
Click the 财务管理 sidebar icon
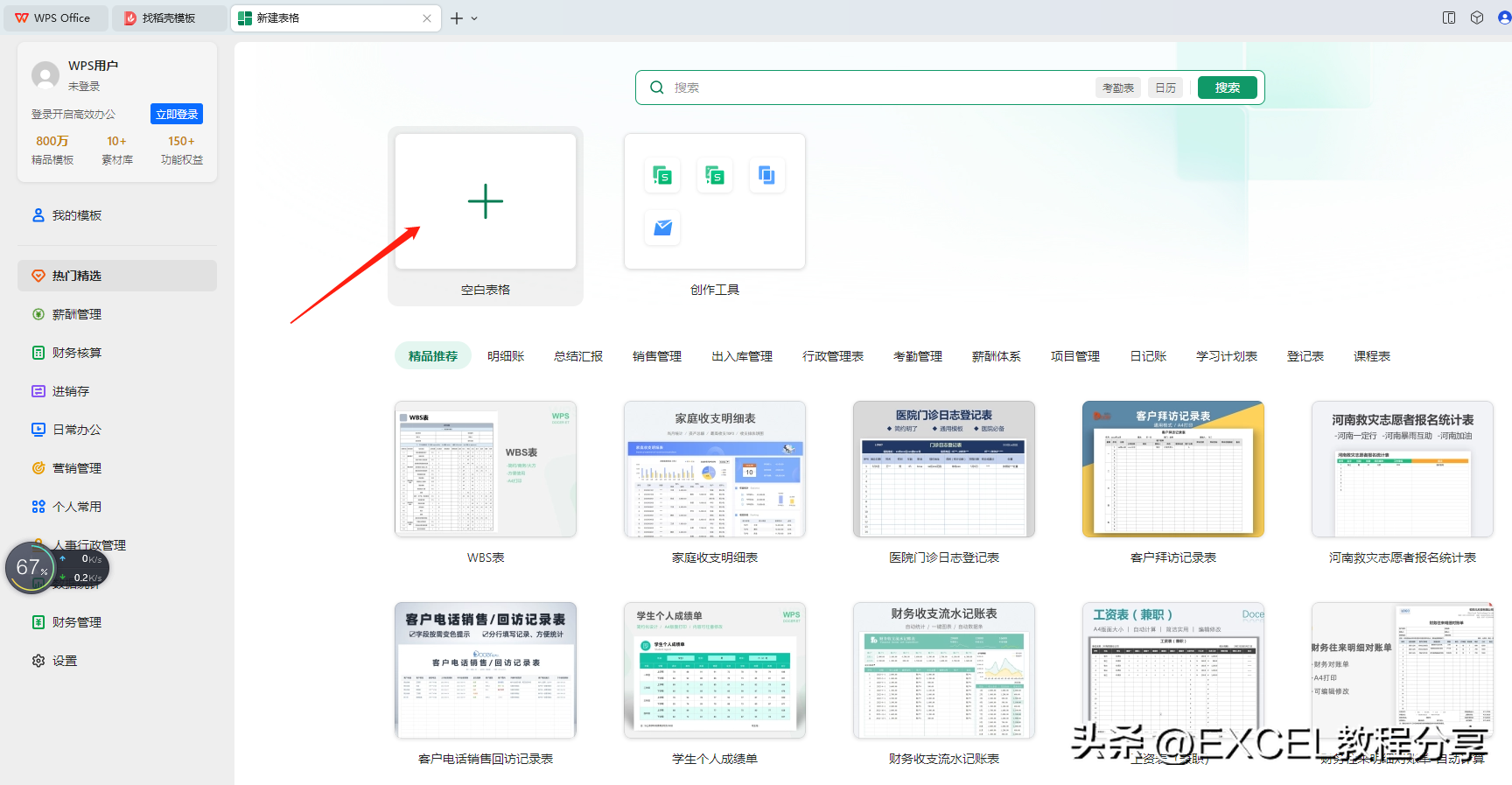tap(38, 622)
